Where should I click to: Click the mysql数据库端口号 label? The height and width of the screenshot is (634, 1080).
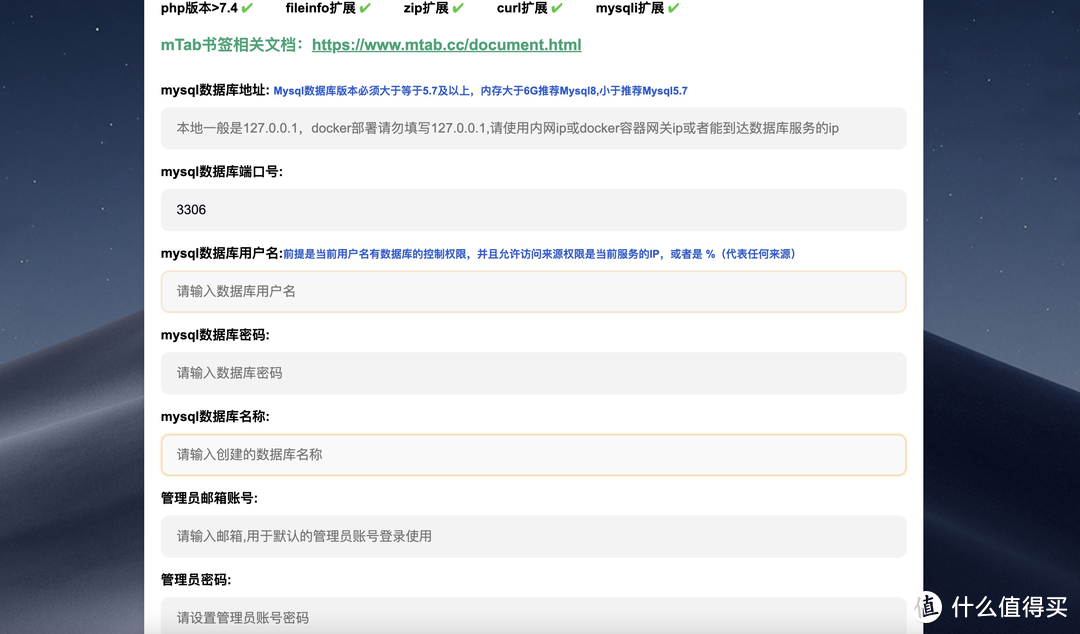(x=219, y=171)
